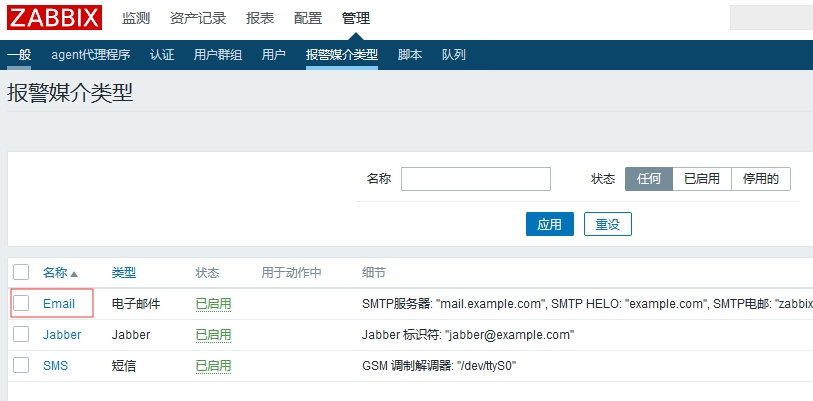The image size is (813, 401).
Task: Open the Email media type link
Action: click(59, 303)
